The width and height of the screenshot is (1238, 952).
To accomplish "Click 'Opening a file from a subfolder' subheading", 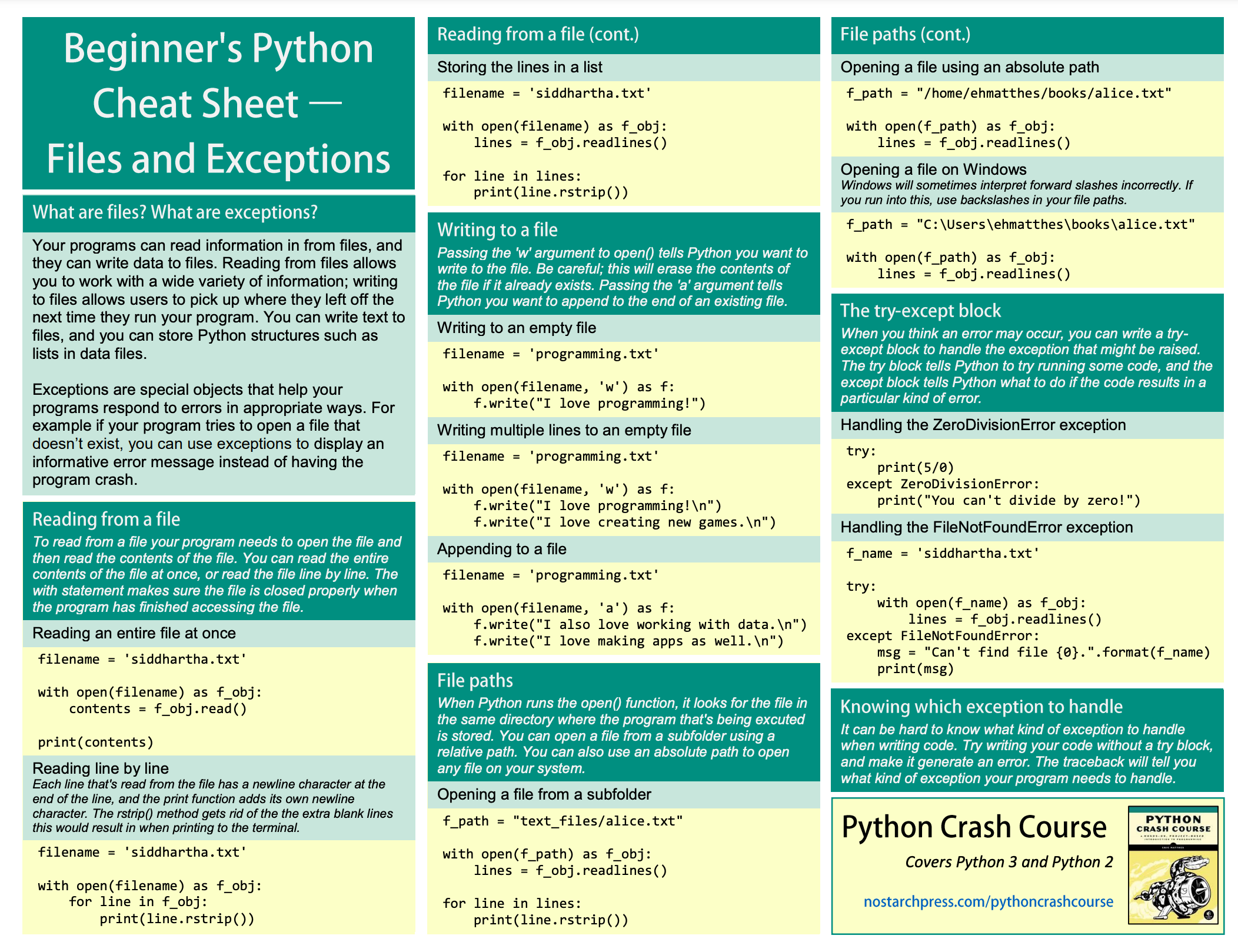I will pos(544,794).
